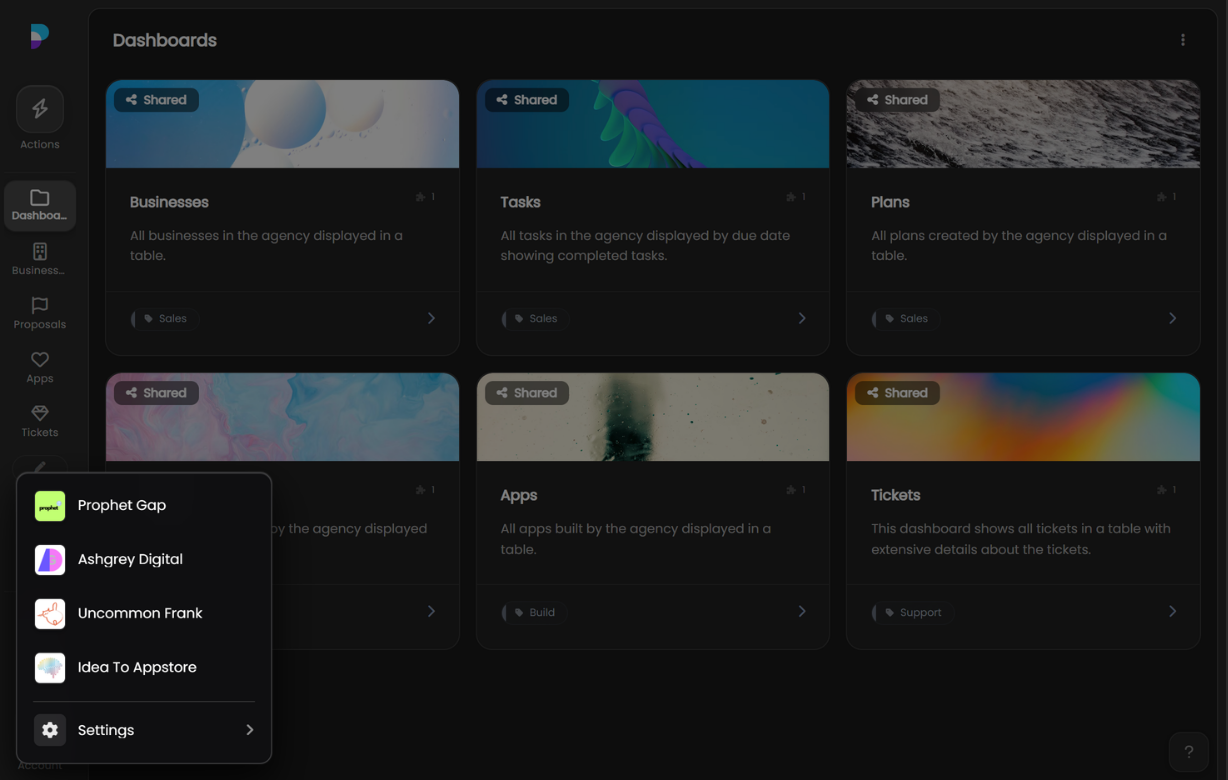Toggle the Shared badge on the Businesses dashboard
Screen dimensions: 1228x780
(156, 99)
